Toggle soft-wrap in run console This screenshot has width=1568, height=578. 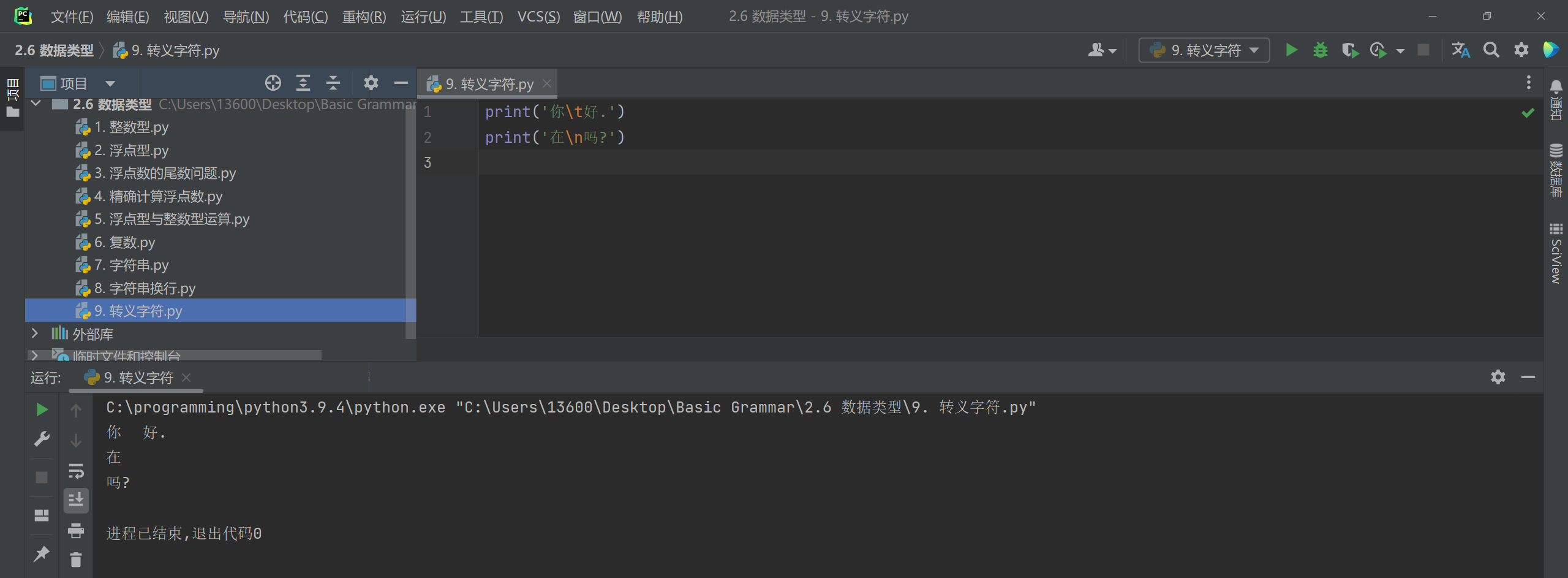76,471
